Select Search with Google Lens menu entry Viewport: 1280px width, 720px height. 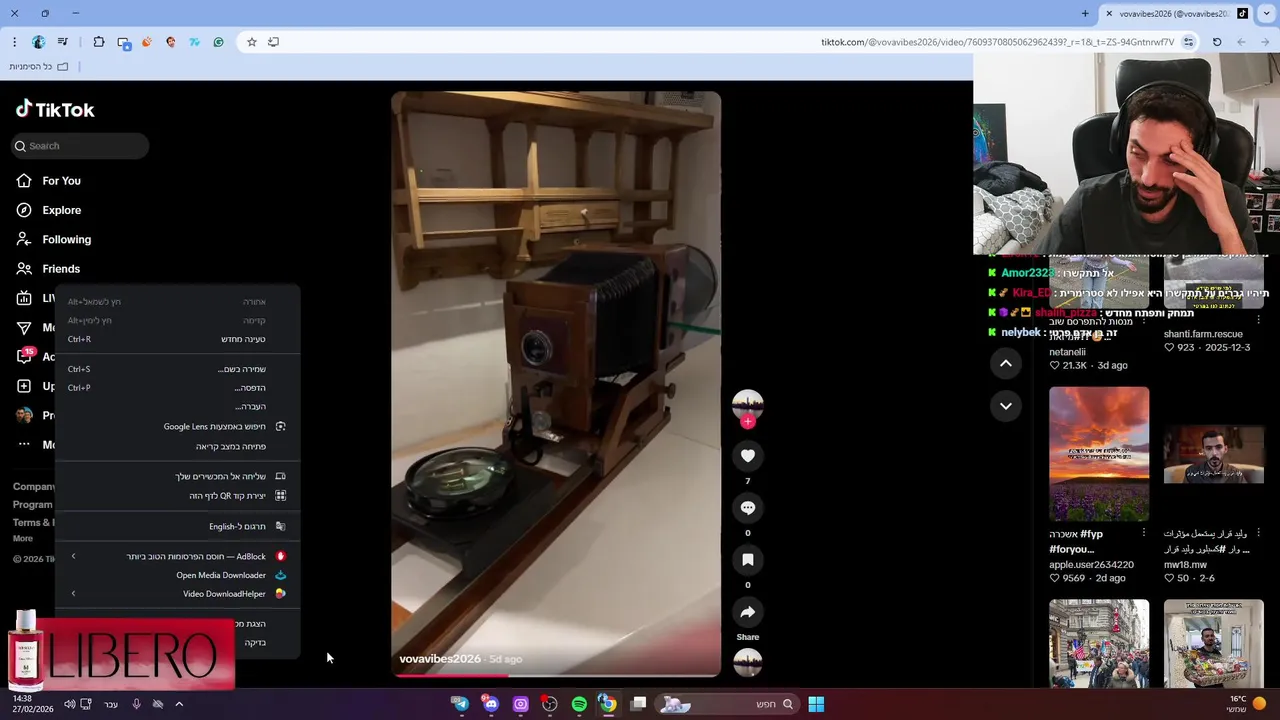coord(177,426)
